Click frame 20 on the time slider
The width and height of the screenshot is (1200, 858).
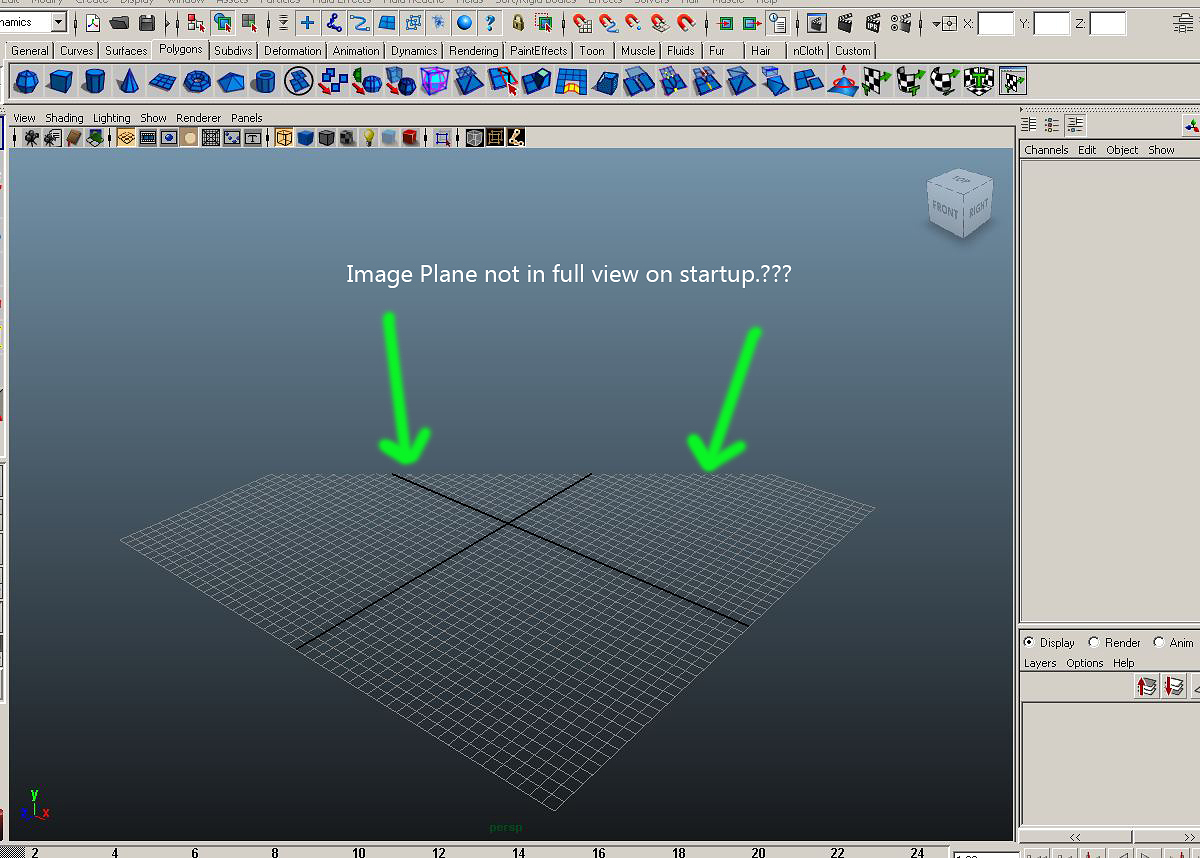[758, 852]
